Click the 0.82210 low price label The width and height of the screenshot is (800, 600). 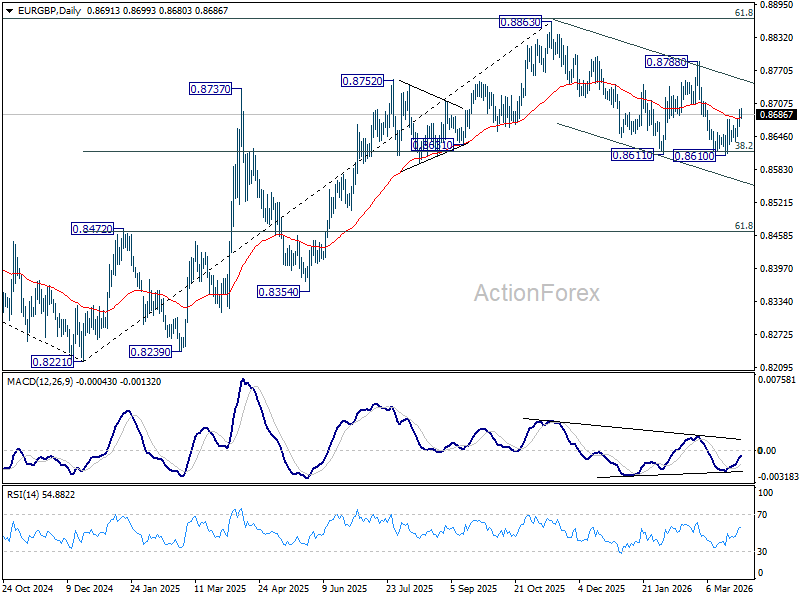click(53, 362)
